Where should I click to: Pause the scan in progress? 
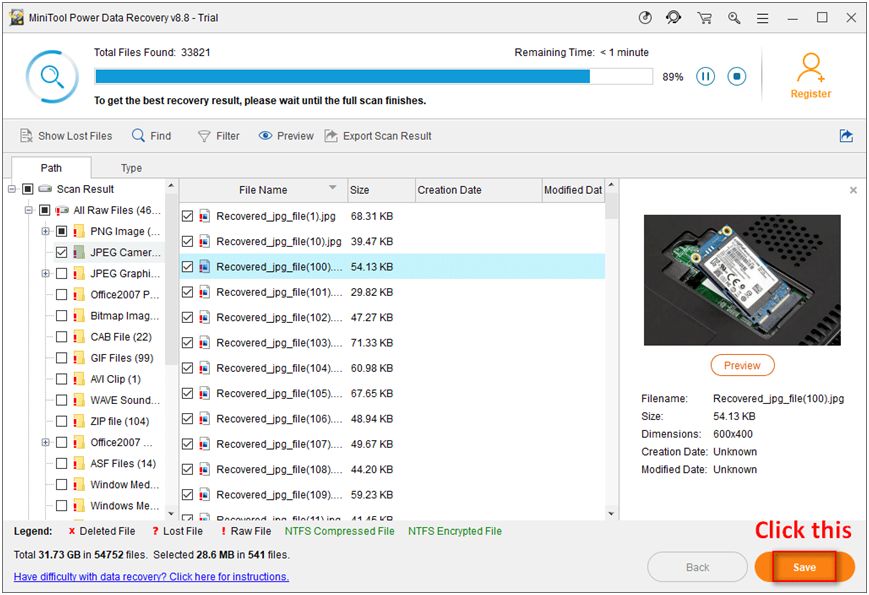(x=706, y=76)
